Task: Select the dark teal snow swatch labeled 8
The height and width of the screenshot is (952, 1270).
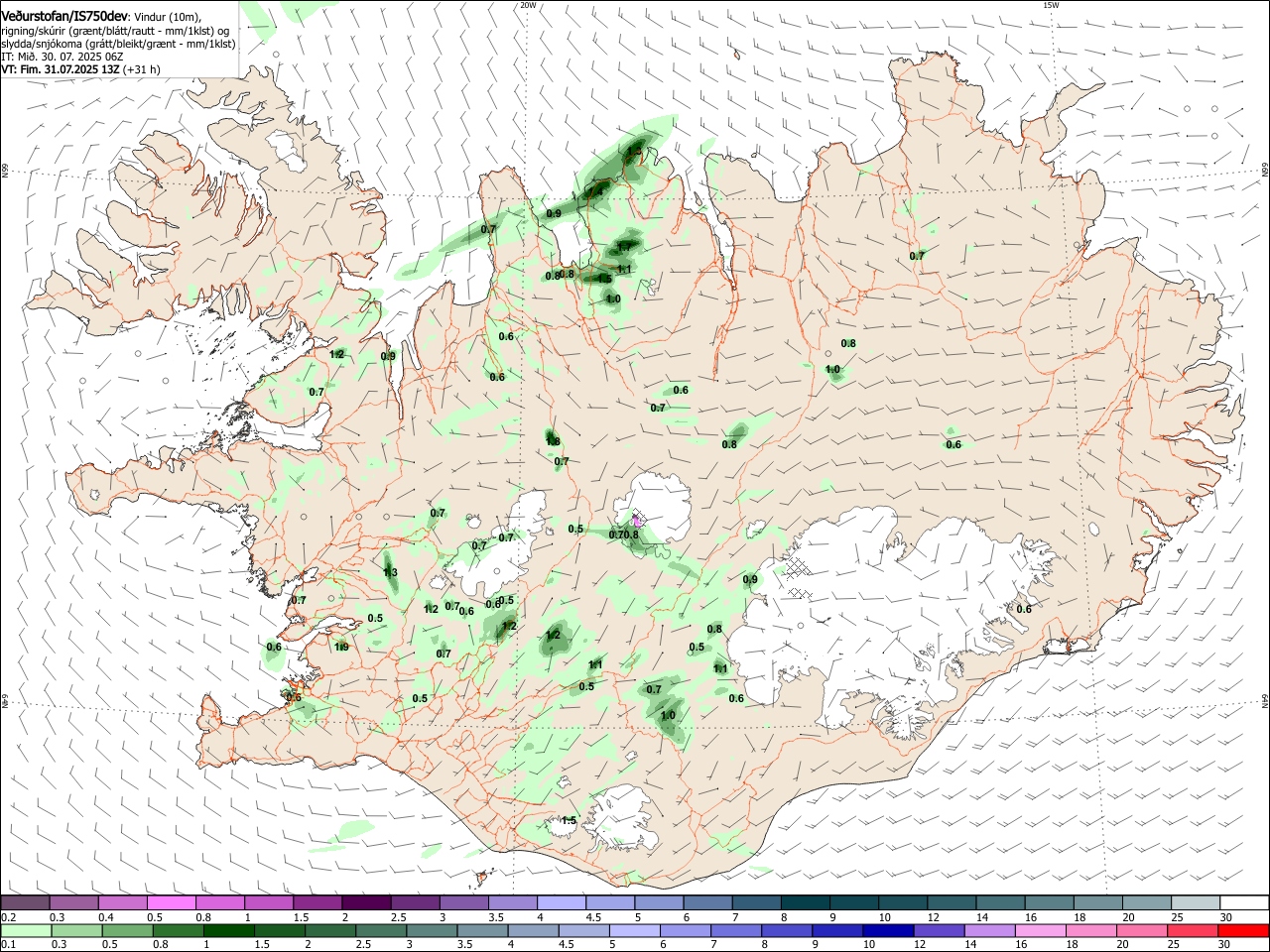Action: pos(805,903)
